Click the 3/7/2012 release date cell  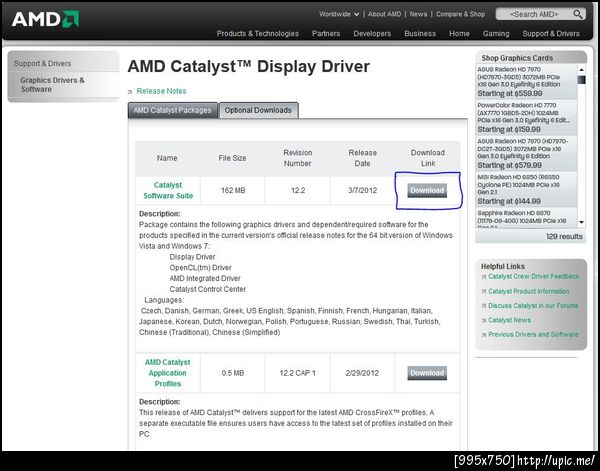pos(362,190)
